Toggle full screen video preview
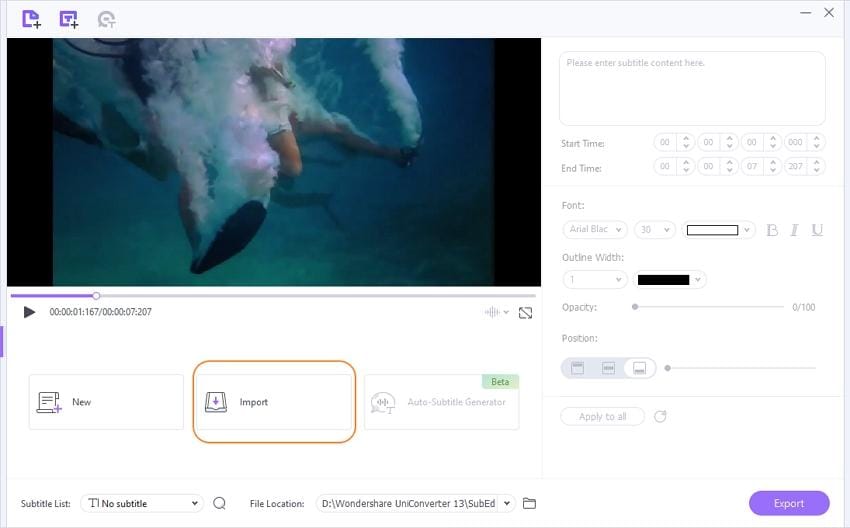This screenshot has width=850, height=528. 525,313
